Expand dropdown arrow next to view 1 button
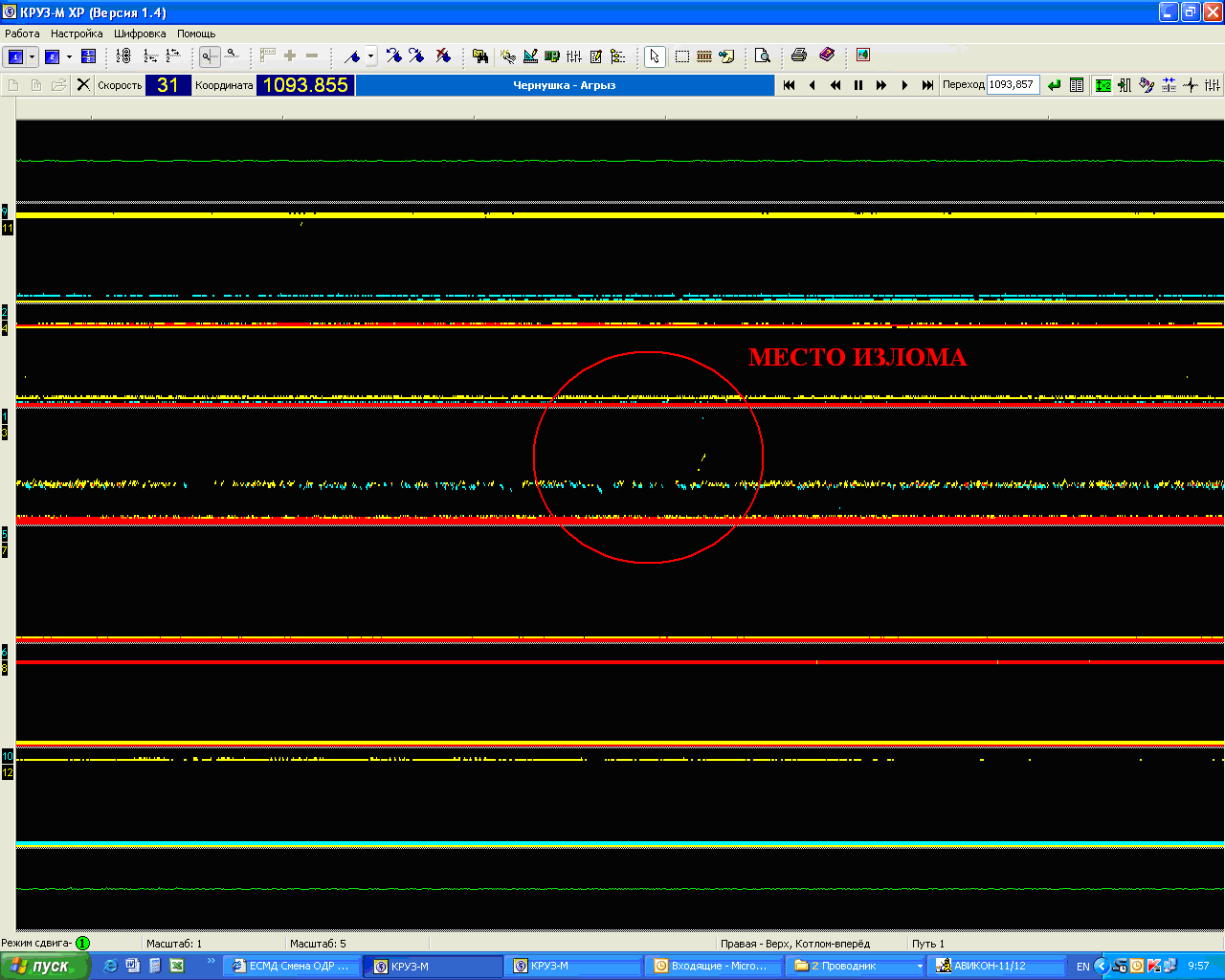The width and height of the screenshot is (1225, 980). (x=32, y=56)
